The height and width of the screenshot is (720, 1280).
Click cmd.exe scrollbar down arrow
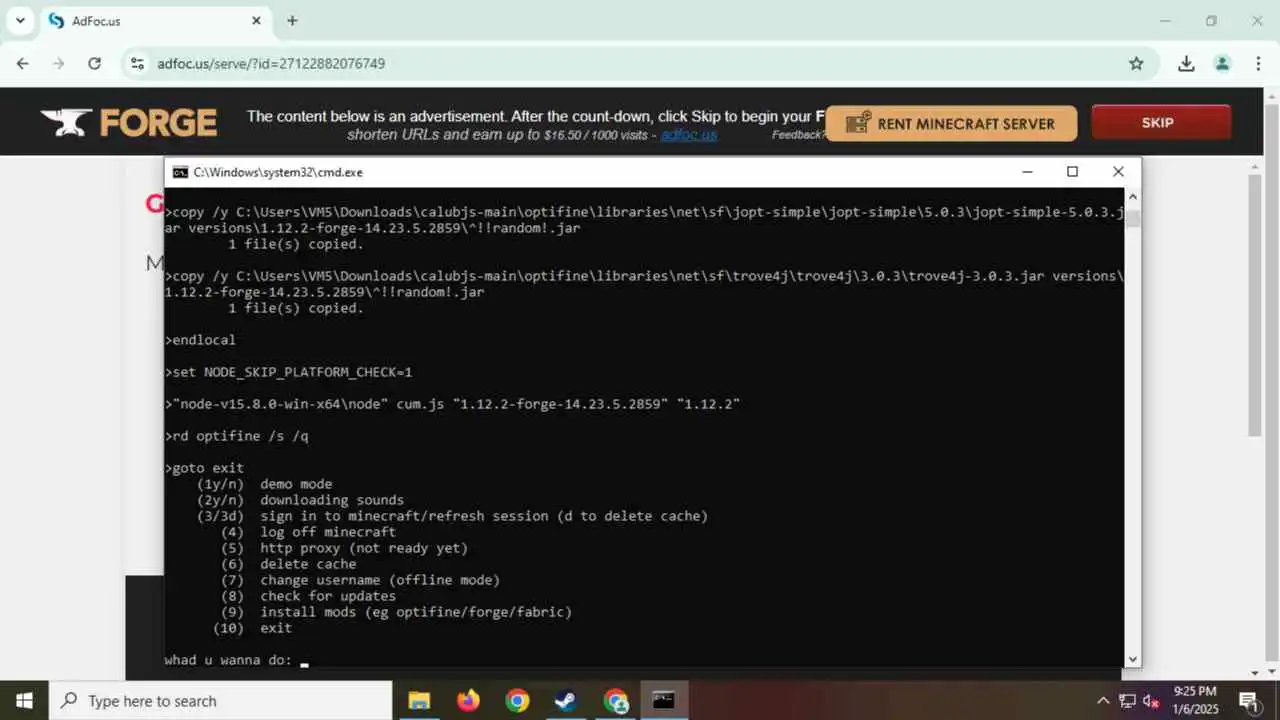coord(1133,659)
